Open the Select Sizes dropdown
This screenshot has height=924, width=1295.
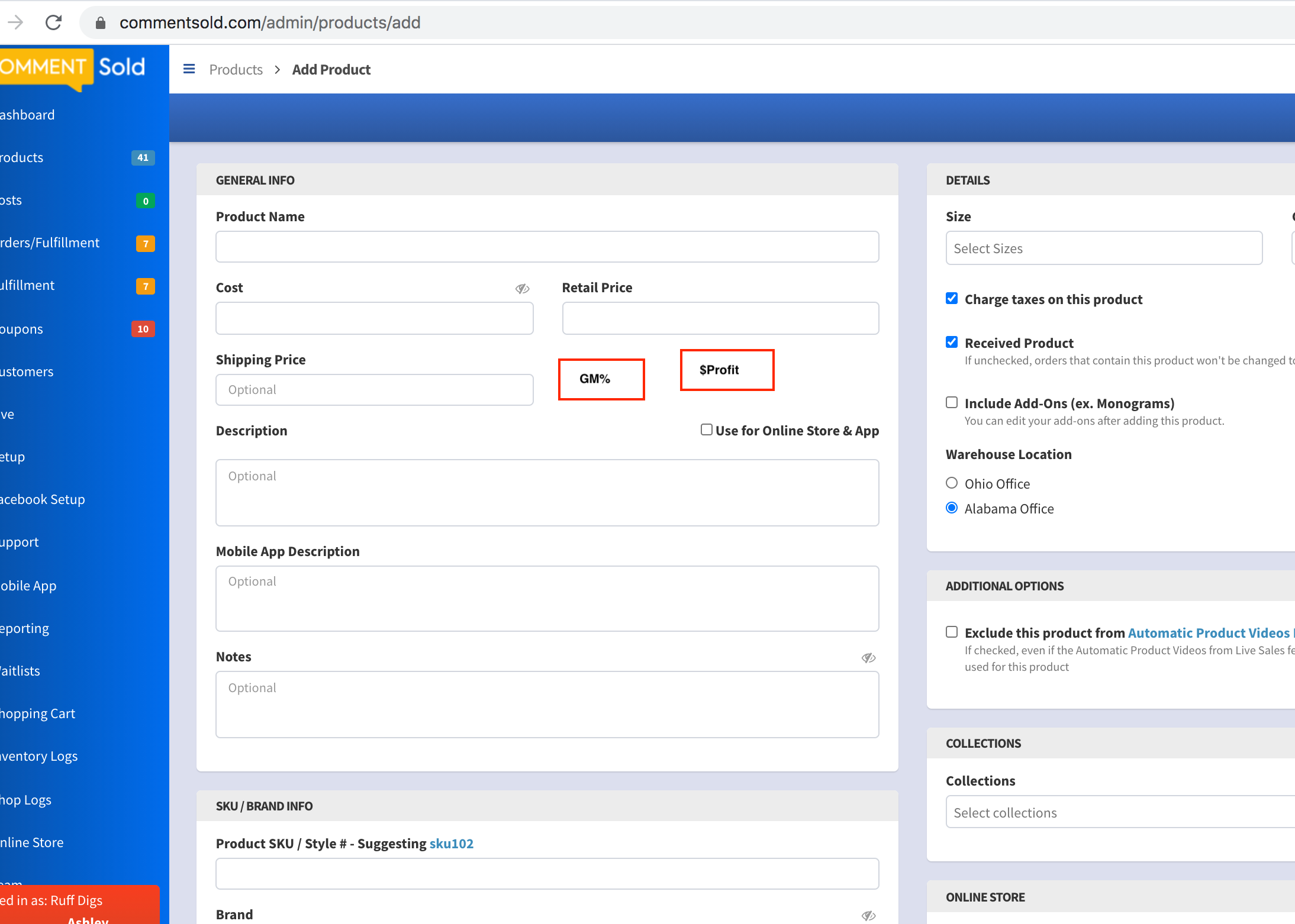[1104, 248]
